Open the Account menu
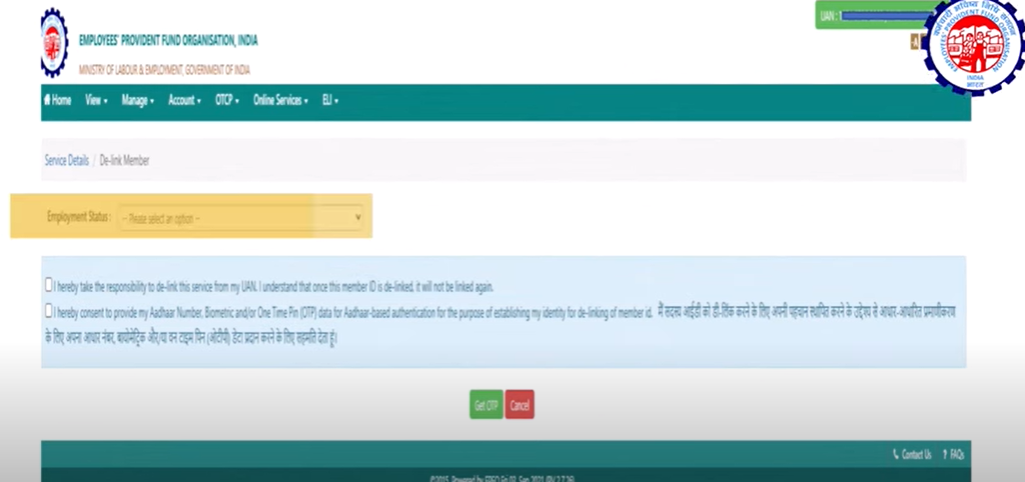The height and width of the screenshot is (482, 1025). coord(184,101)
